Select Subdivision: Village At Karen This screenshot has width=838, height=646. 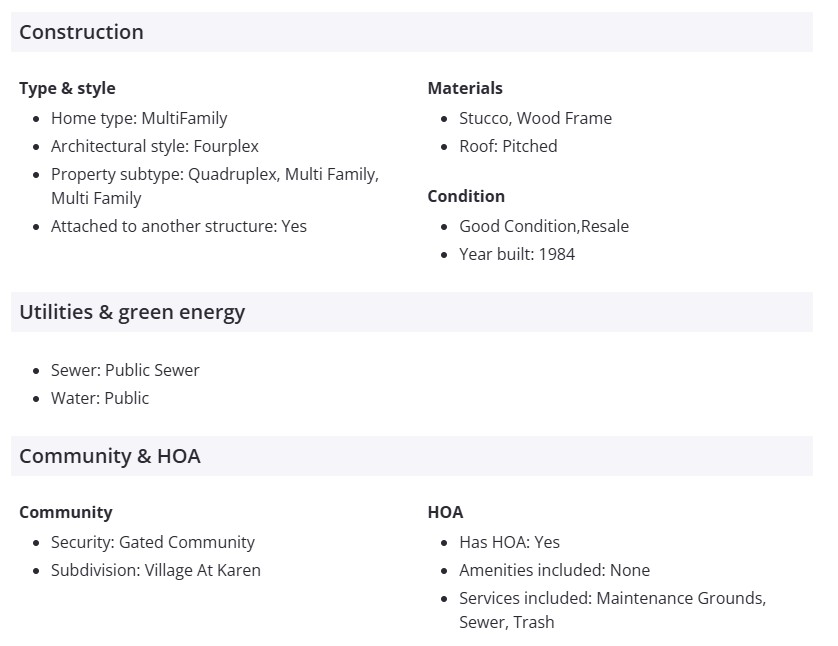coord(155,570)
